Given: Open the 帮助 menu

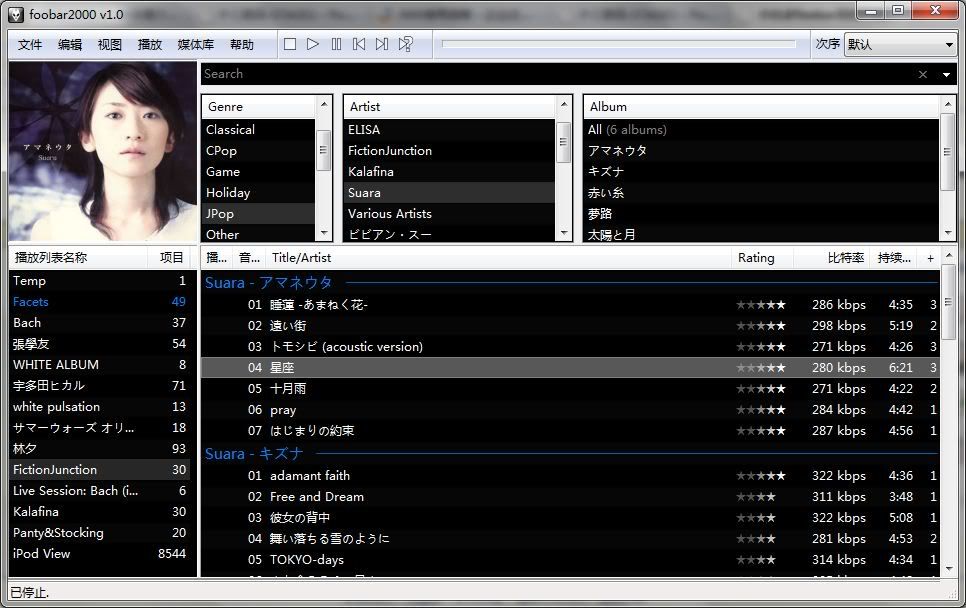Looking at the screenshot, I should tap(242, 44).
